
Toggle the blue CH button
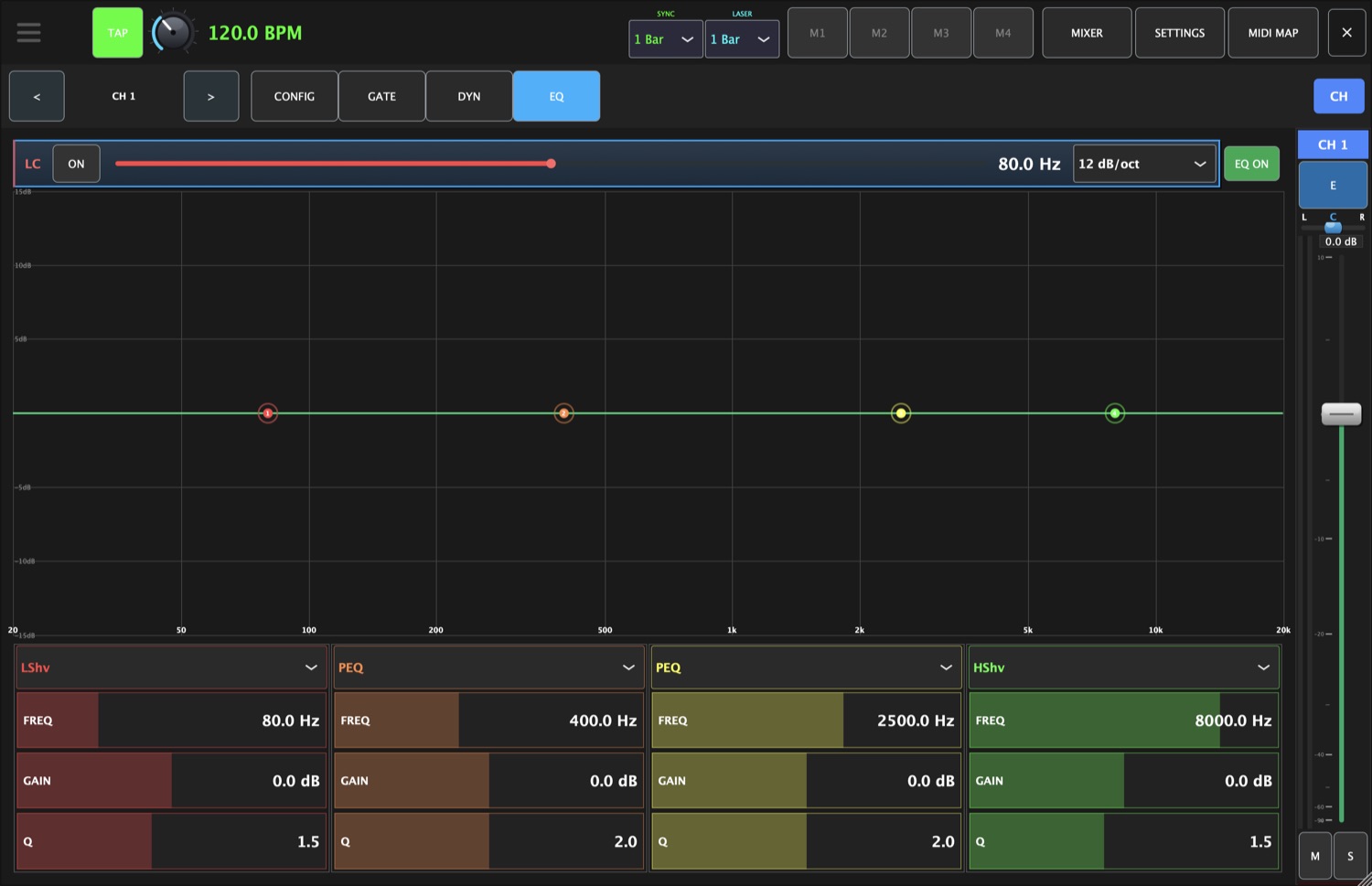click(x=1339, y=96)
